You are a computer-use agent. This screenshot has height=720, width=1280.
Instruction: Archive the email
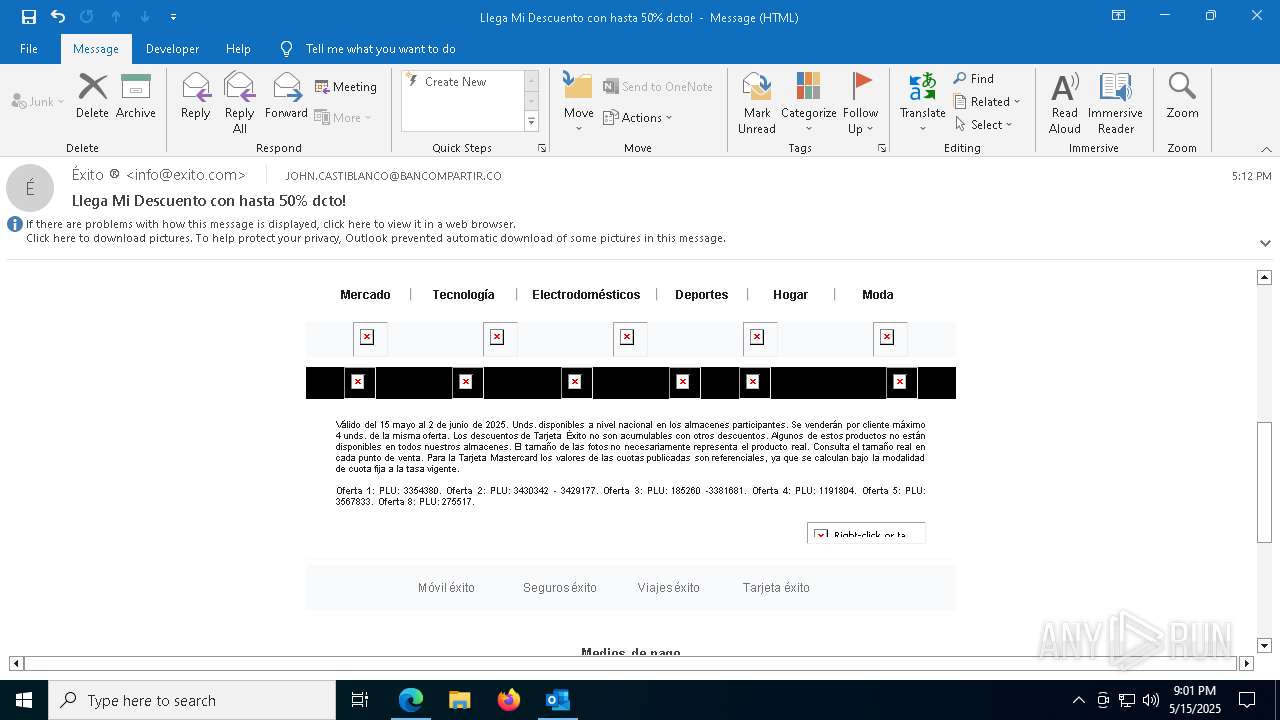pyautogui.click(x=136, y=96)
